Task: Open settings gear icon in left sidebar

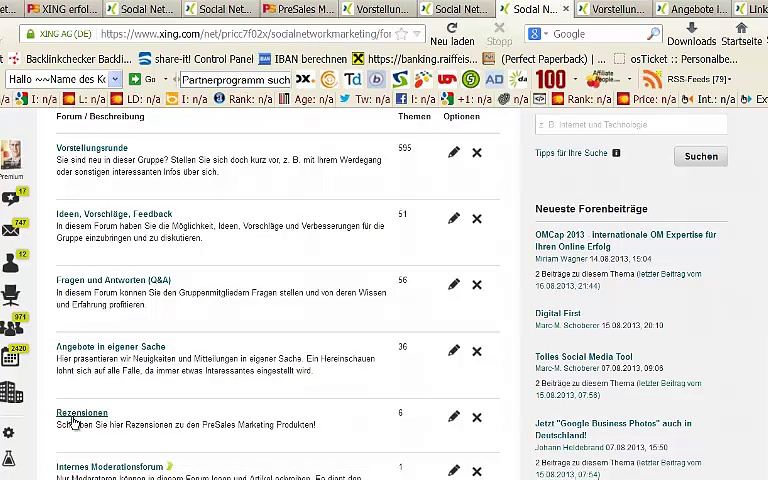Action: pos(9,433)
